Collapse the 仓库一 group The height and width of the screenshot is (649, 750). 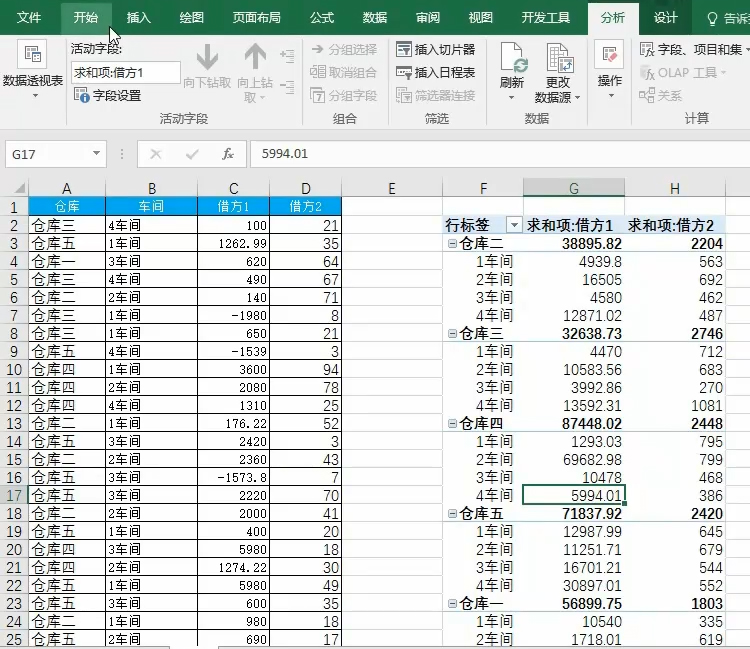[452, 604]
